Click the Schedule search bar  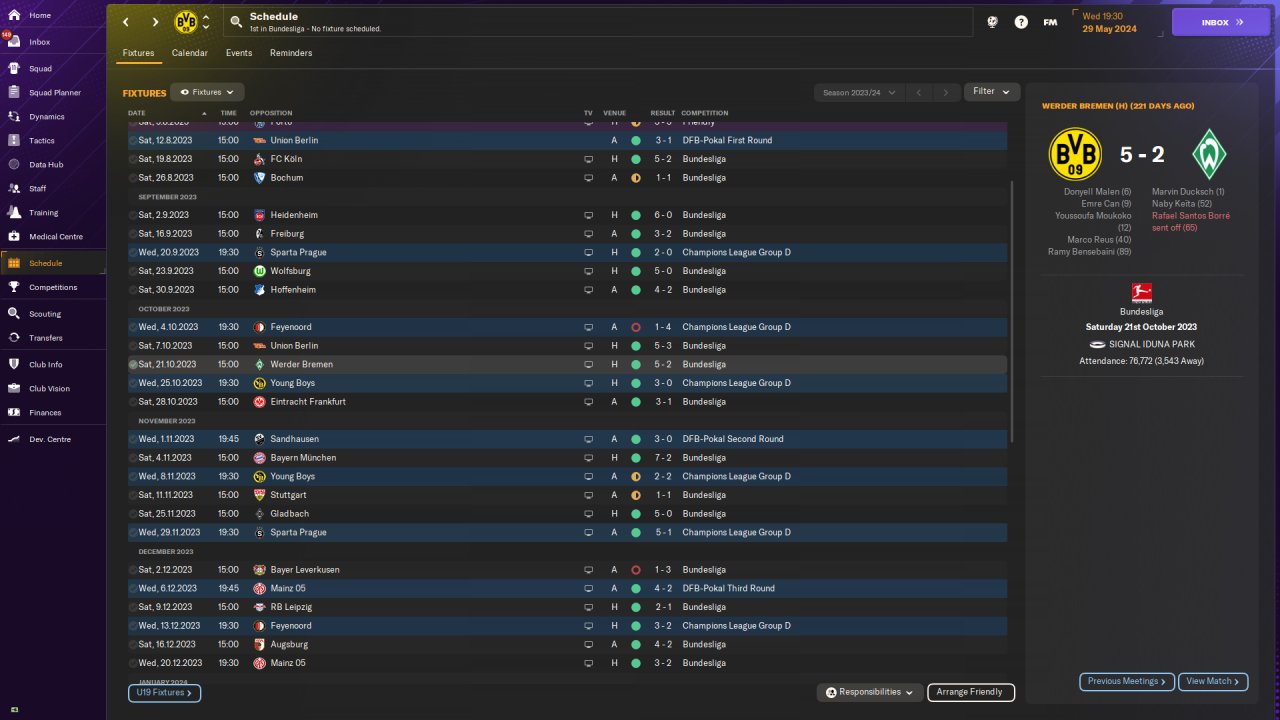tap(598, 22)
